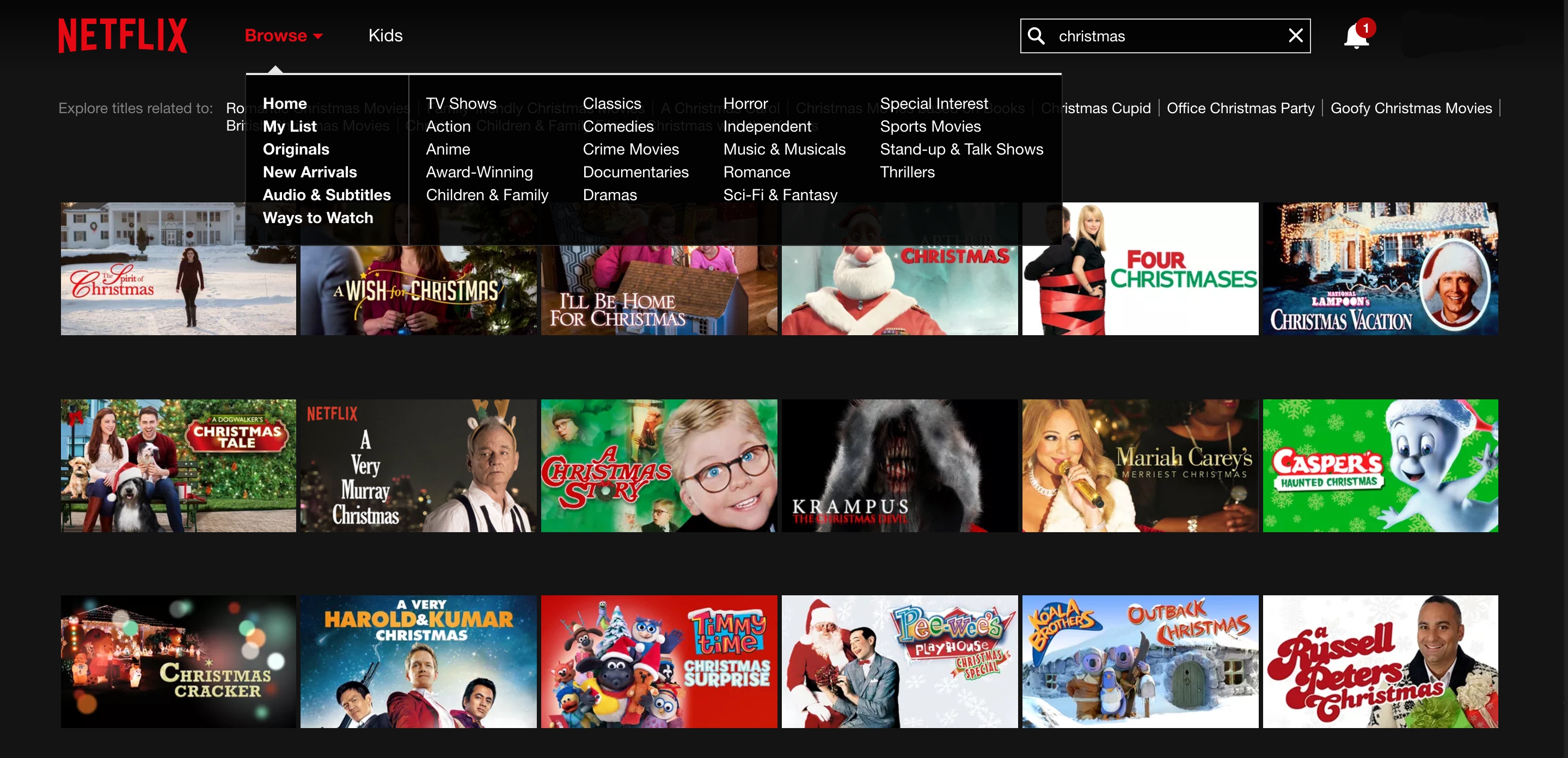Image resolution: width=1568 pixels, height=758 pixels.
Task: Select the Anime genre
Action: coord(448,149)
